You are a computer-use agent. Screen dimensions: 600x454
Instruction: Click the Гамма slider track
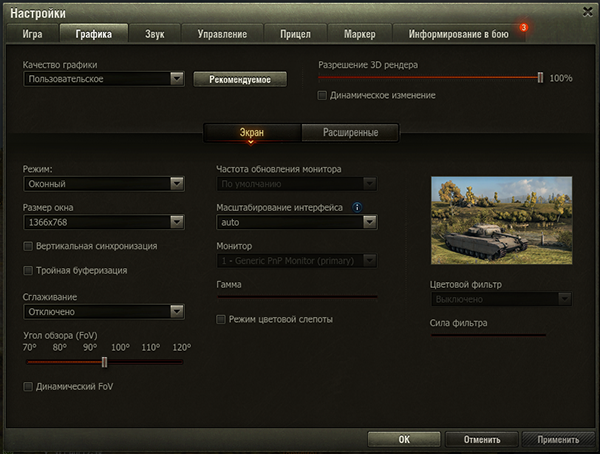click(297, 296)
